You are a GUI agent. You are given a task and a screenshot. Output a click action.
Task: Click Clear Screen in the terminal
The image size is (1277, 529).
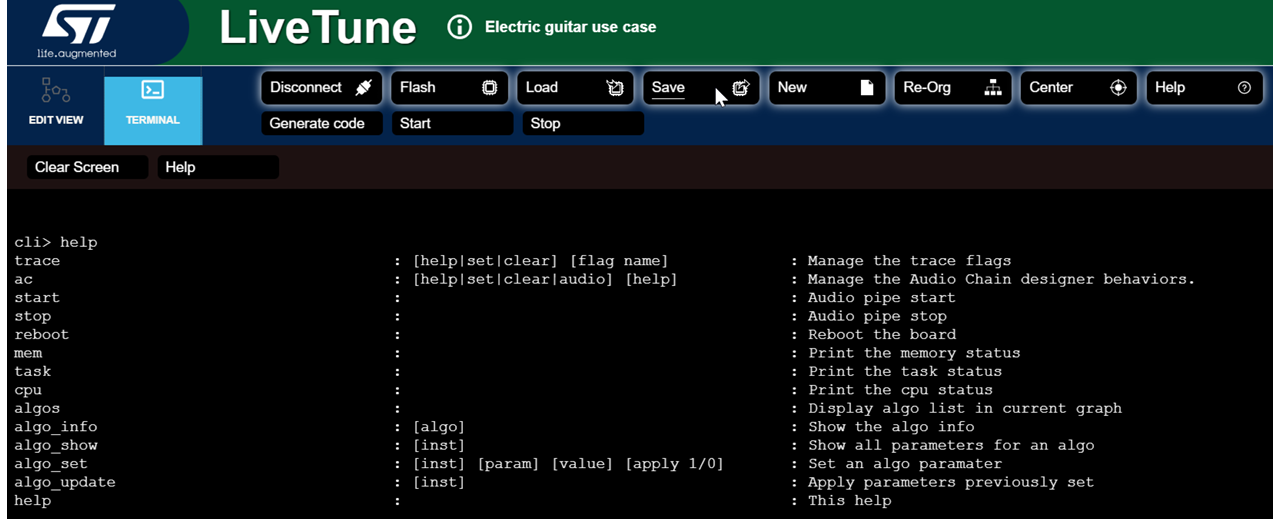(87, 167)
